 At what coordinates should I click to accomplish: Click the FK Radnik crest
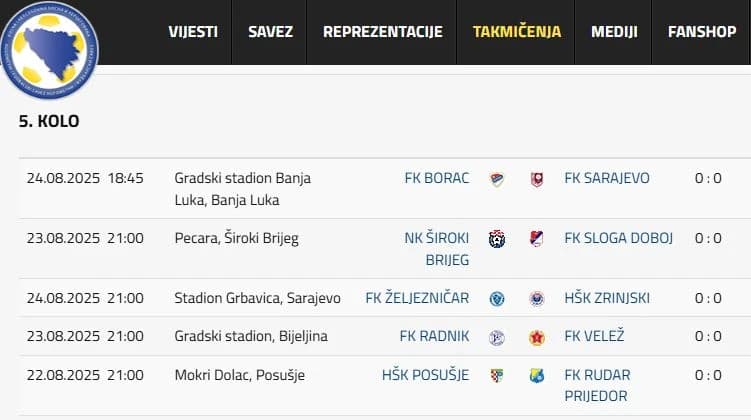(x=497, y=338)
